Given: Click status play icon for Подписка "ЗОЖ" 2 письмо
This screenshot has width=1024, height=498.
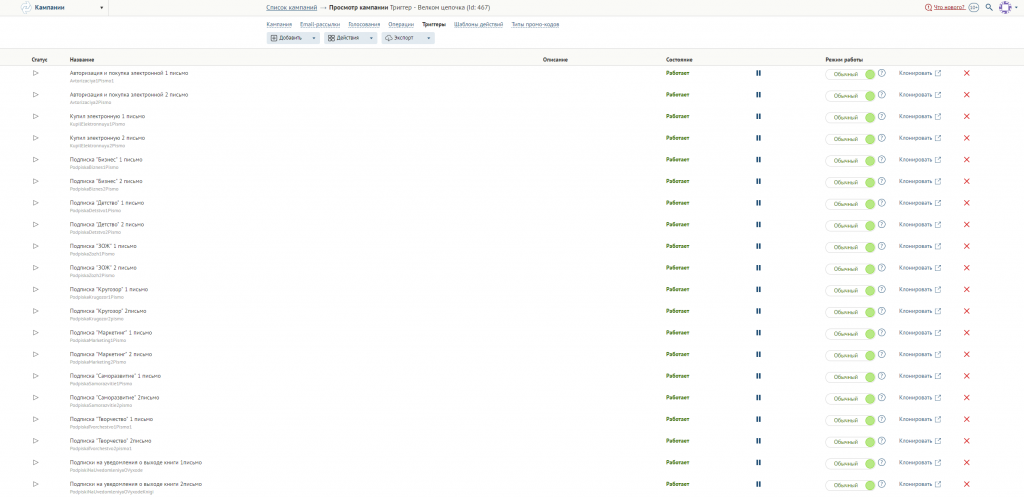Looking at the screenshot, I should click(35, 268).
